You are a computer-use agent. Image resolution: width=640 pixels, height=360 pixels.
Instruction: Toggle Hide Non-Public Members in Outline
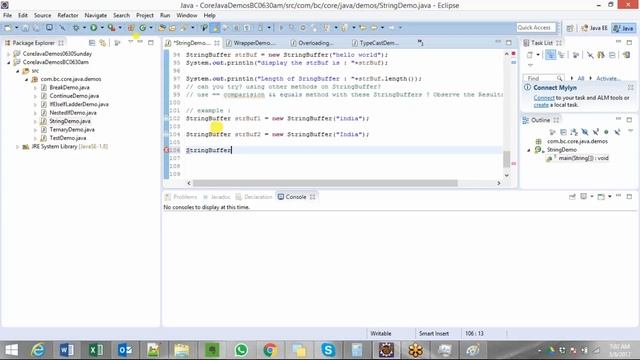pos(607,132)
